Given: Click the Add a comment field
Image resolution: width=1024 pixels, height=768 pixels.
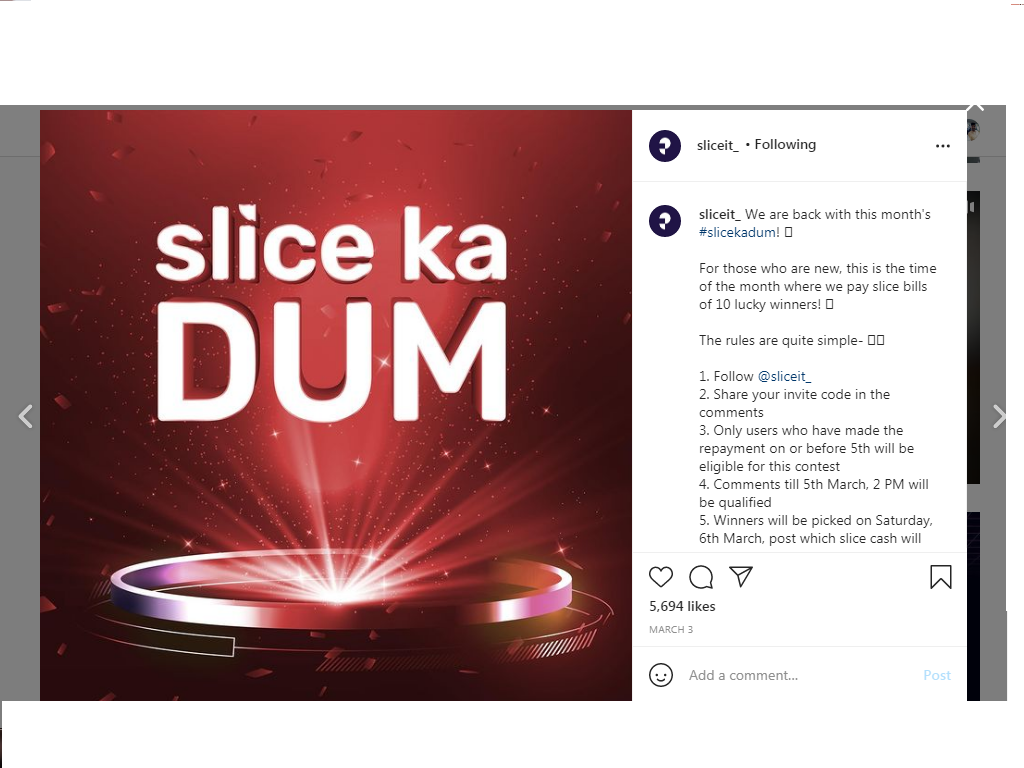Looking at the screenshot, I should pyautogui.click(x=800, y=675).
